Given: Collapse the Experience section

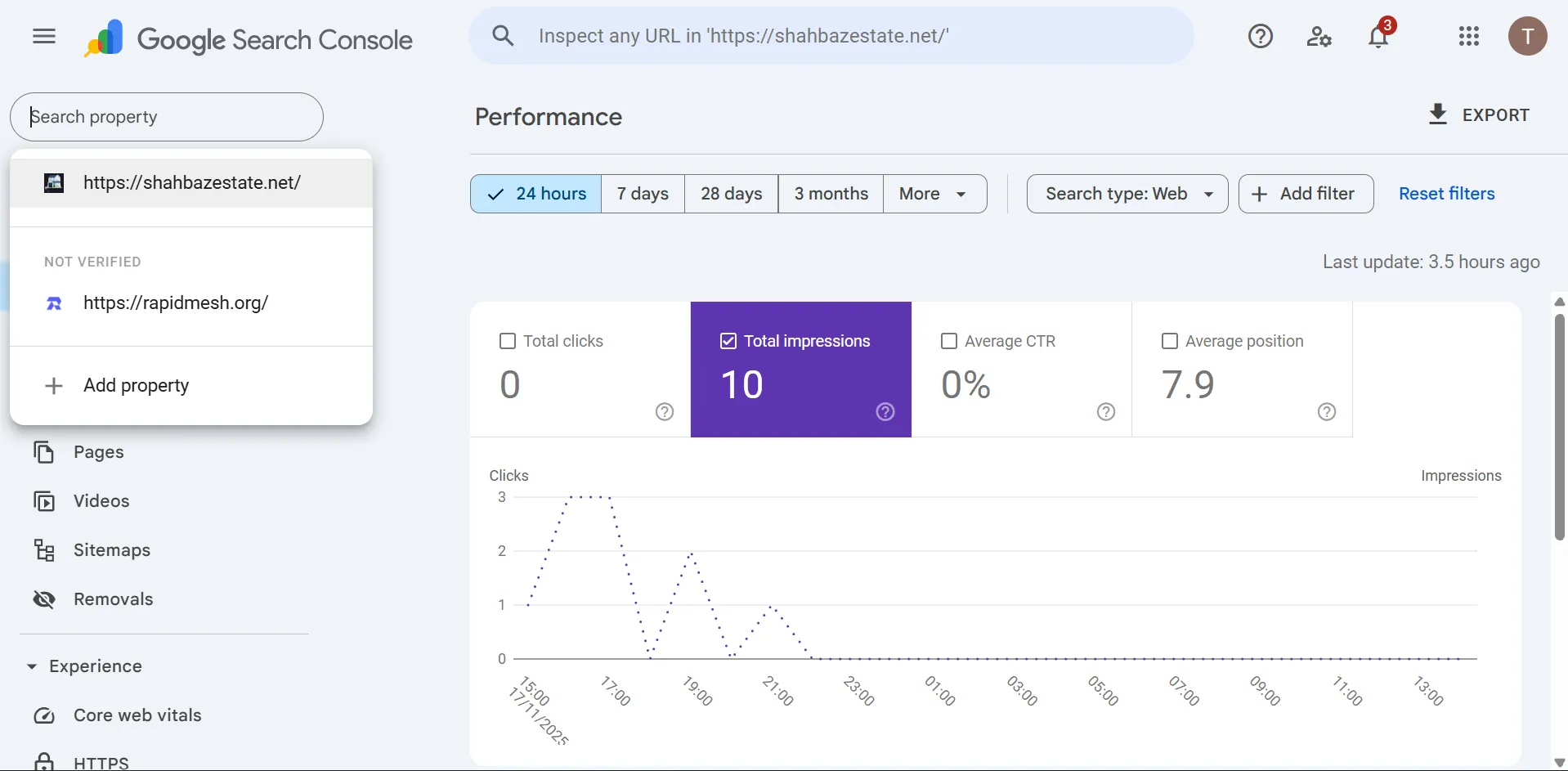Looking at the screenshot, I should pyautogui.click(x=32, y=666).
